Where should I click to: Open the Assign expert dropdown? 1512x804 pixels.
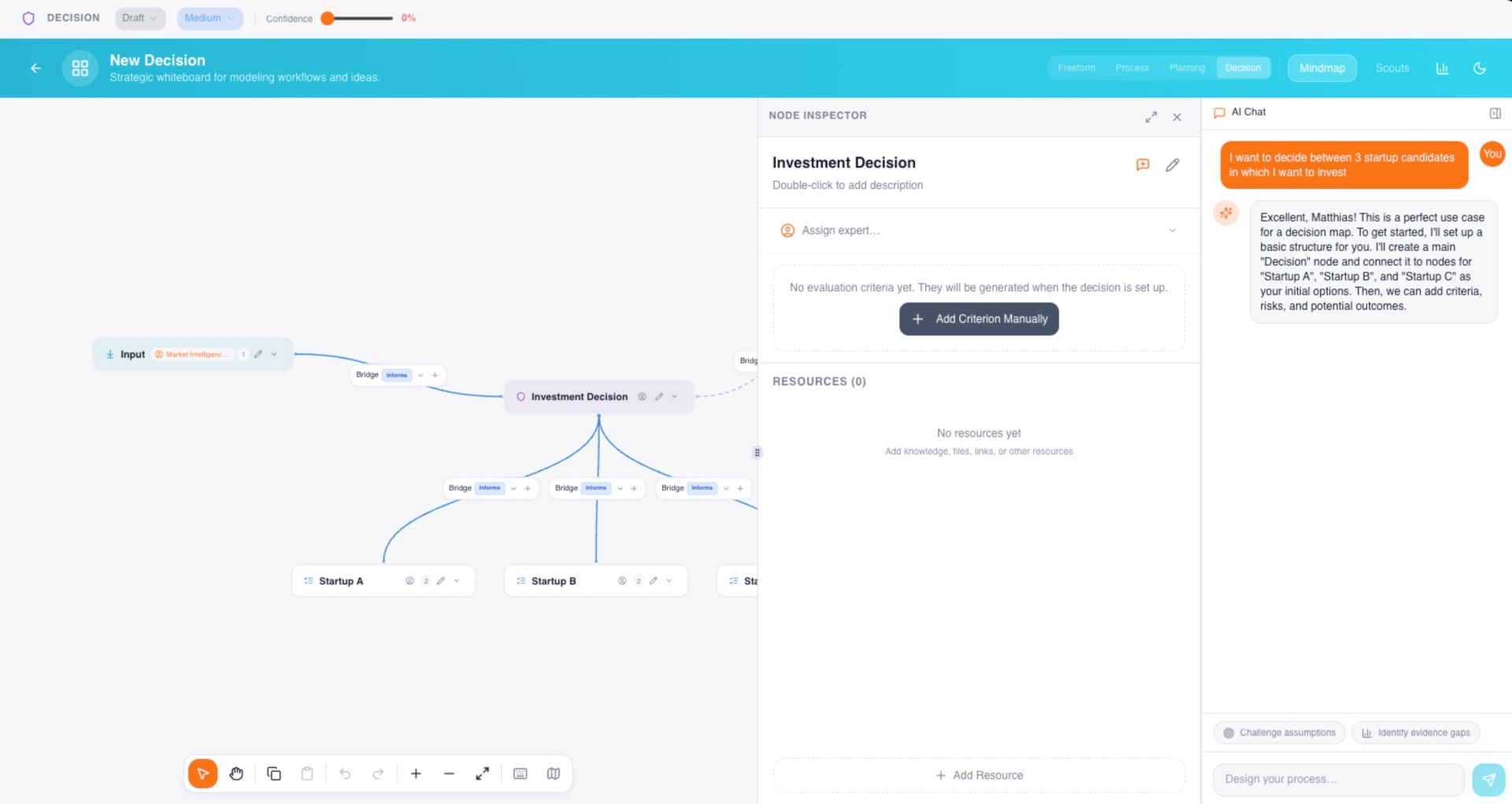click(x=979, y=231)
